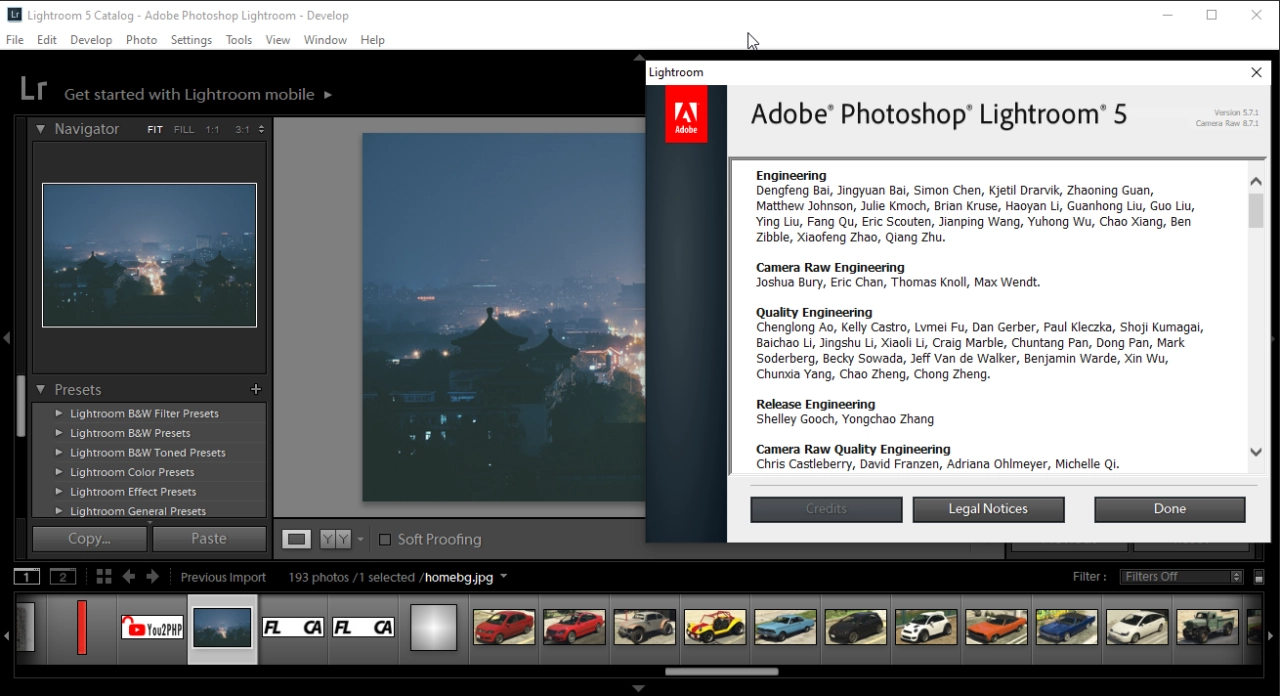The width and height of the screenshot is (1280, 696).
Task: Go back with the left arrow icon
Action: 128,577
